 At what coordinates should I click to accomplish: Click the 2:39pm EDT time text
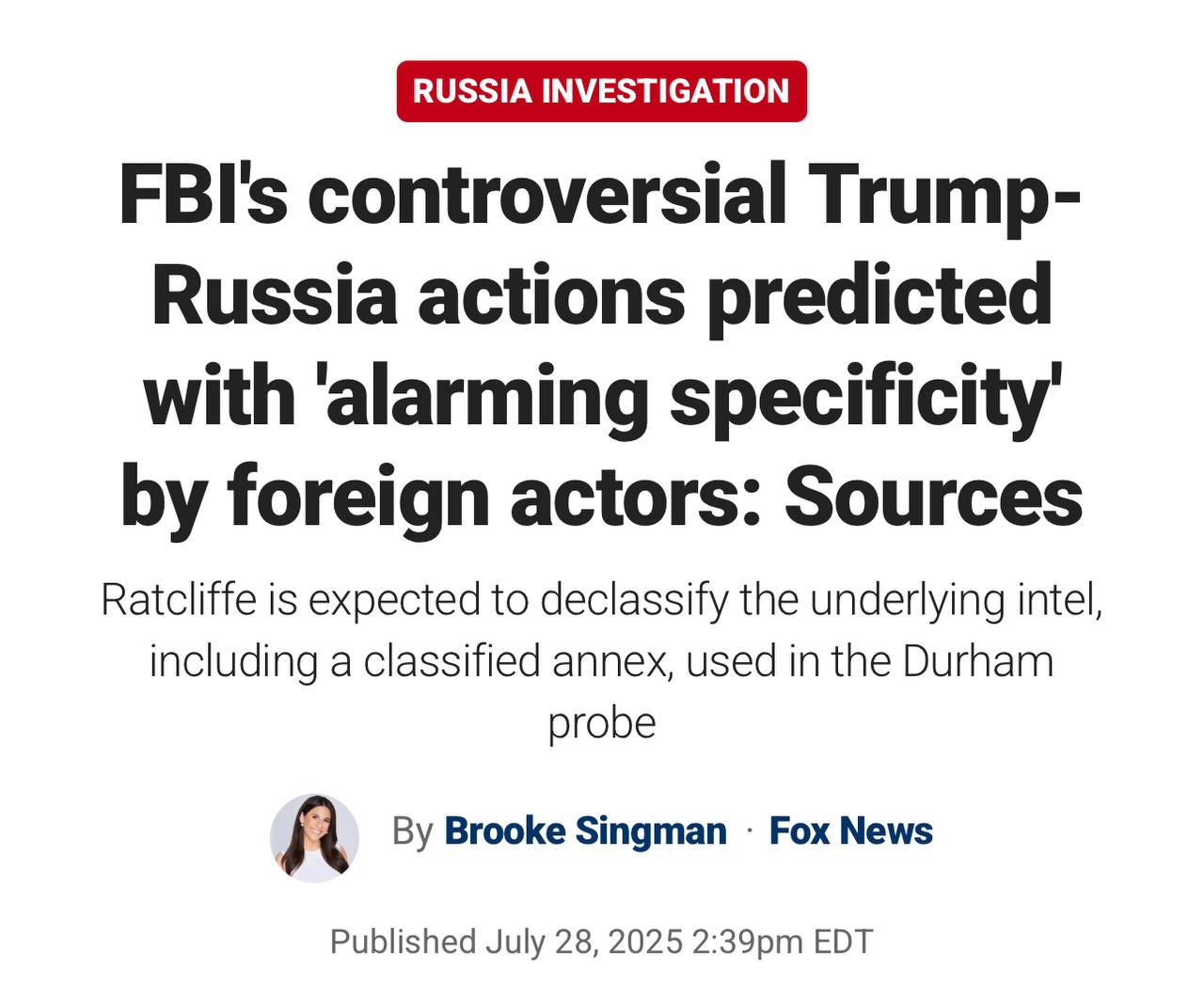coord(783,941)
